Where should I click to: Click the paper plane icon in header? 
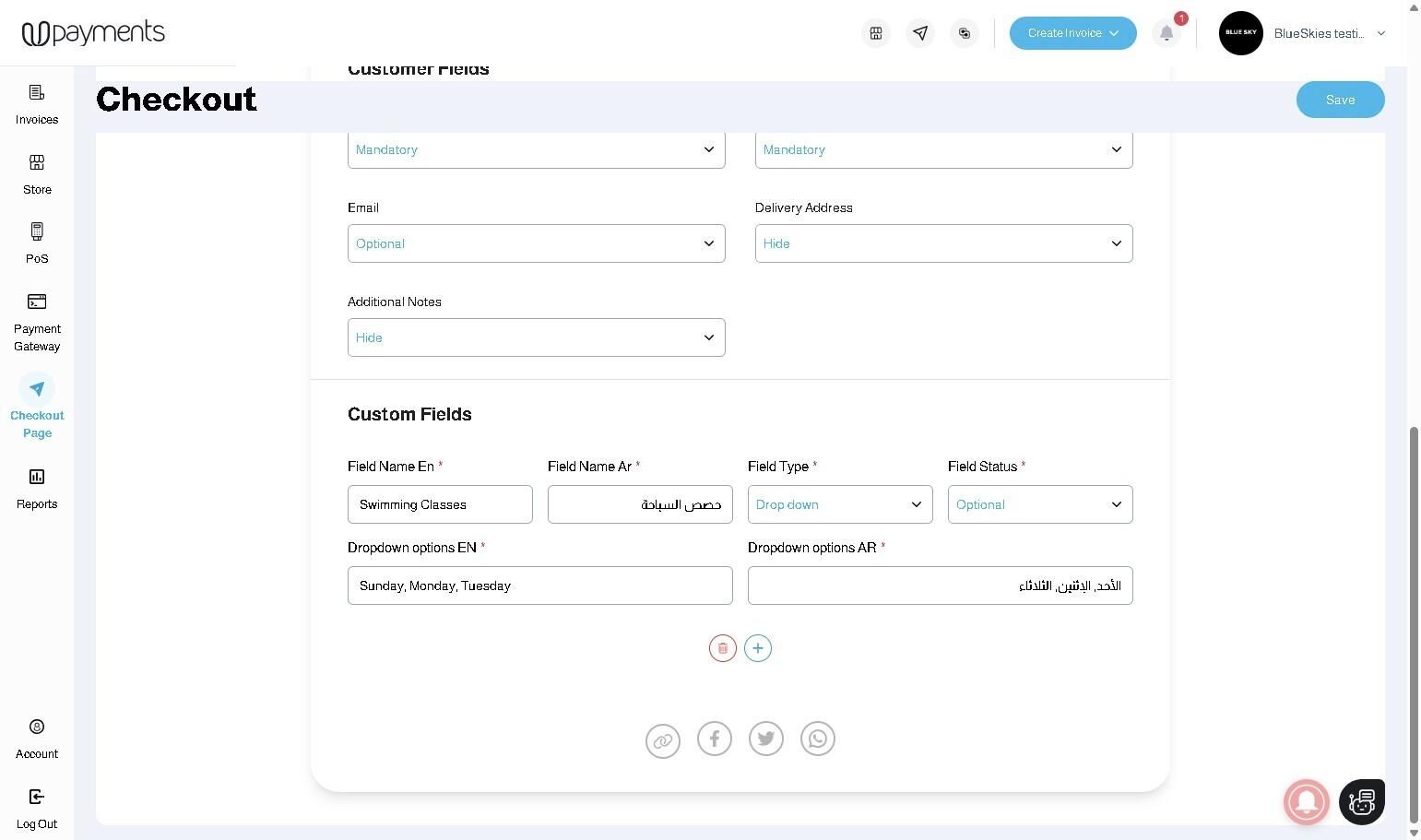click(920, 33)
